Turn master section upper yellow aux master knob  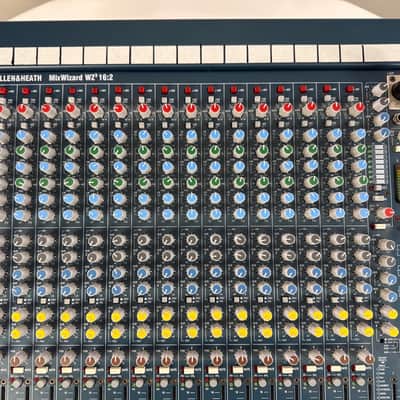pyautogui.click(x=389, y=312)
